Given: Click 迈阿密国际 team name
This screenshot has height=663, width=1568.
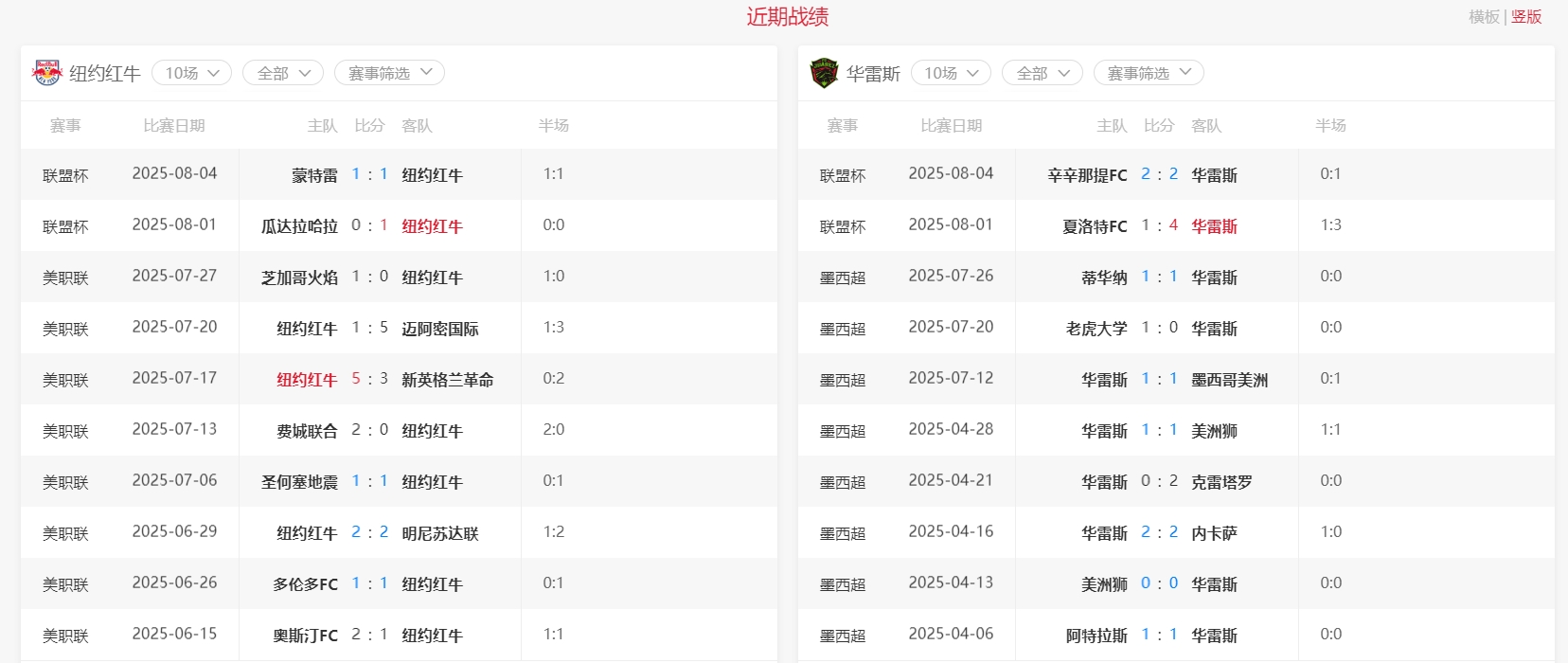Looking at the screenshot, I should pyautogui.click(x=439, y=329).
